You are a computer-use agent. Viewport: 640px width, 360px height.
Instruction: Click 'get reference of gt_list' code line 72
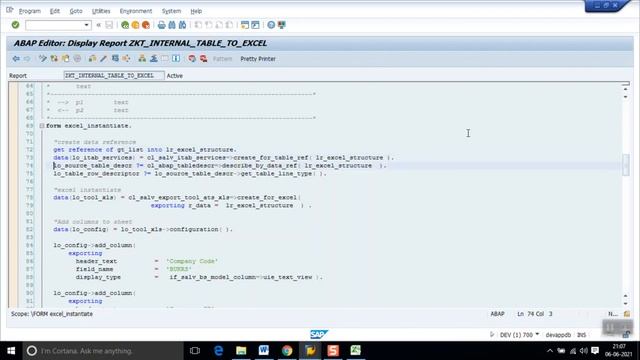[x=145, y=150]
